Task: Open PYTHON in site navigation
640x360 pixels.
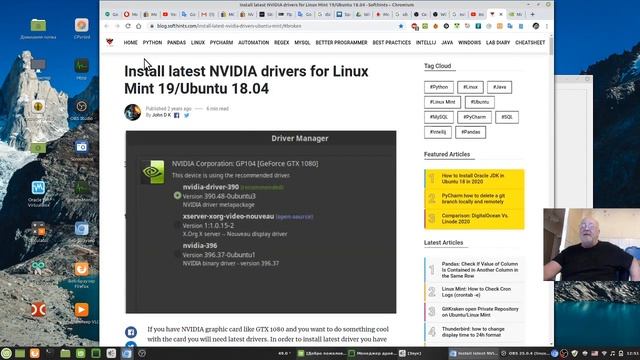Action: coord(152,42)
